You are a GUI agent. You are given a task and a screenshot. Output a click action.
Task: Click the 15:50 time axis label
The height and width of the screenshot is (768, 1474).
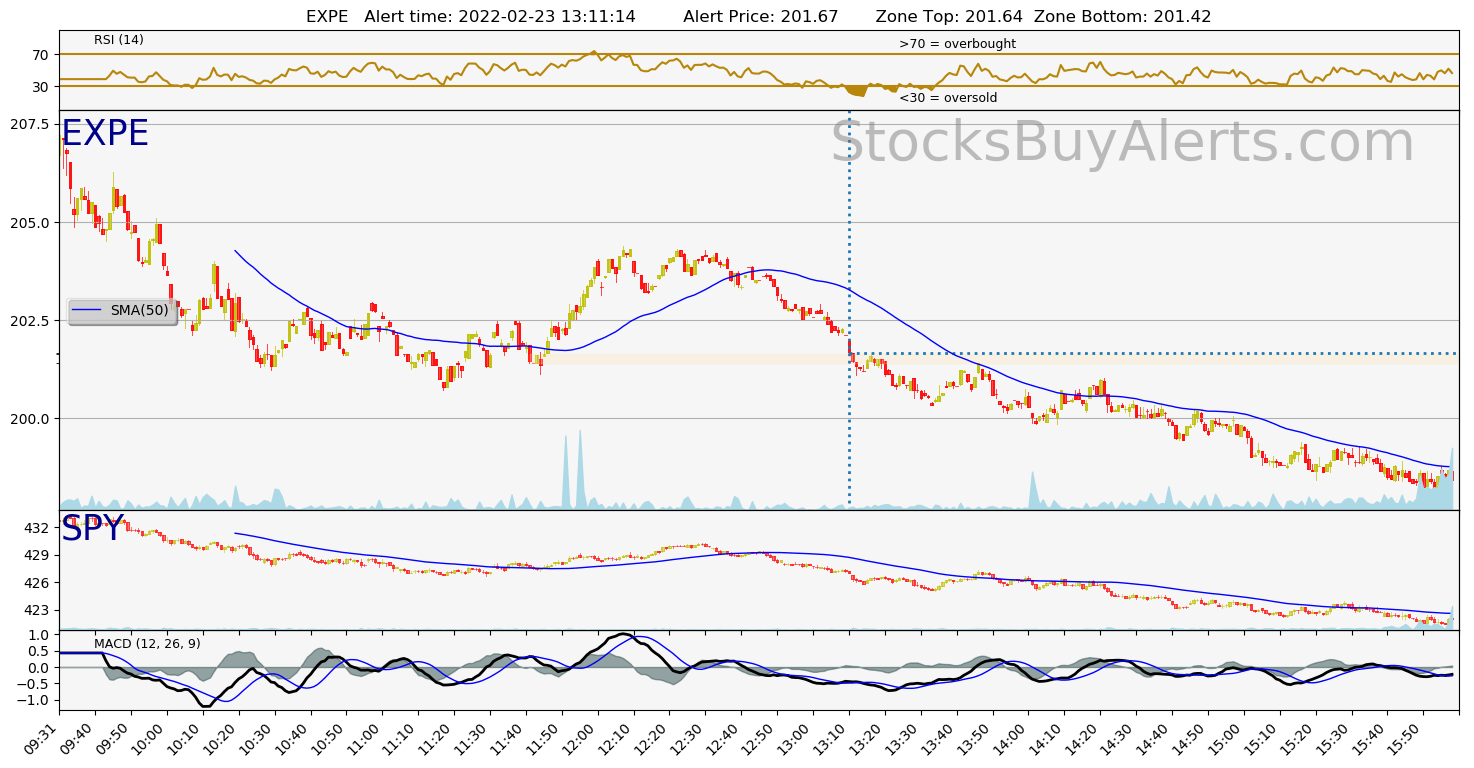coord(1407,739)
